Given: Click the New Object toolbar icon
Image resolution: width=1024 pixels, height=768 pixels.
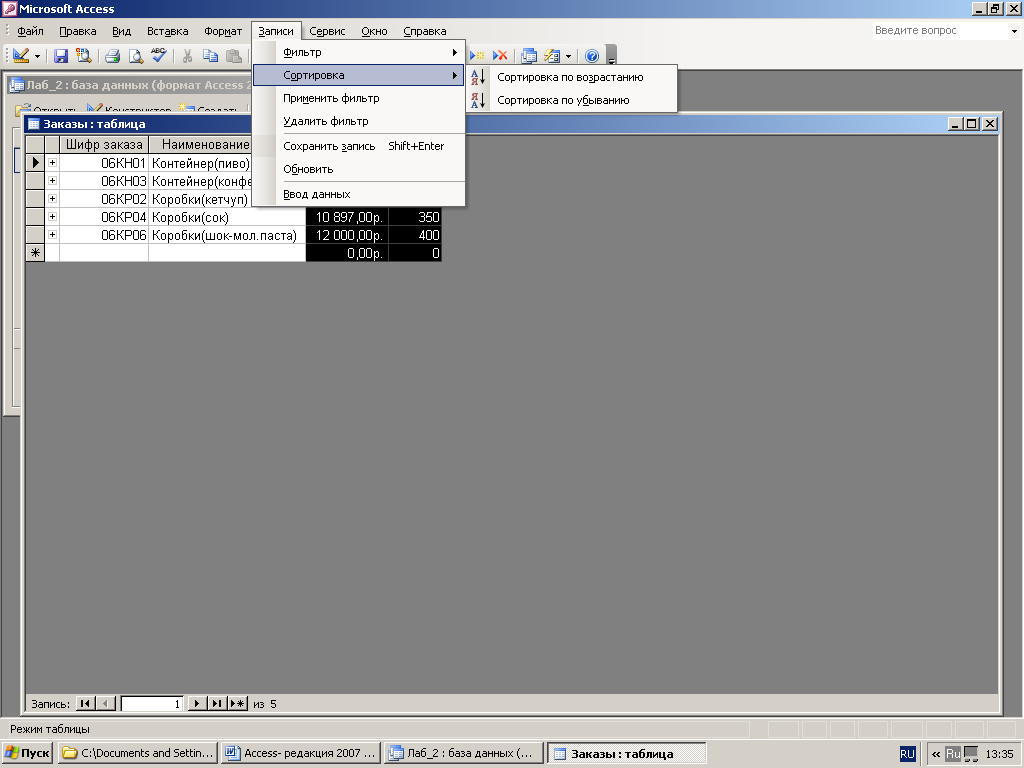Looking at the screenshot, I should coord(552,56).
